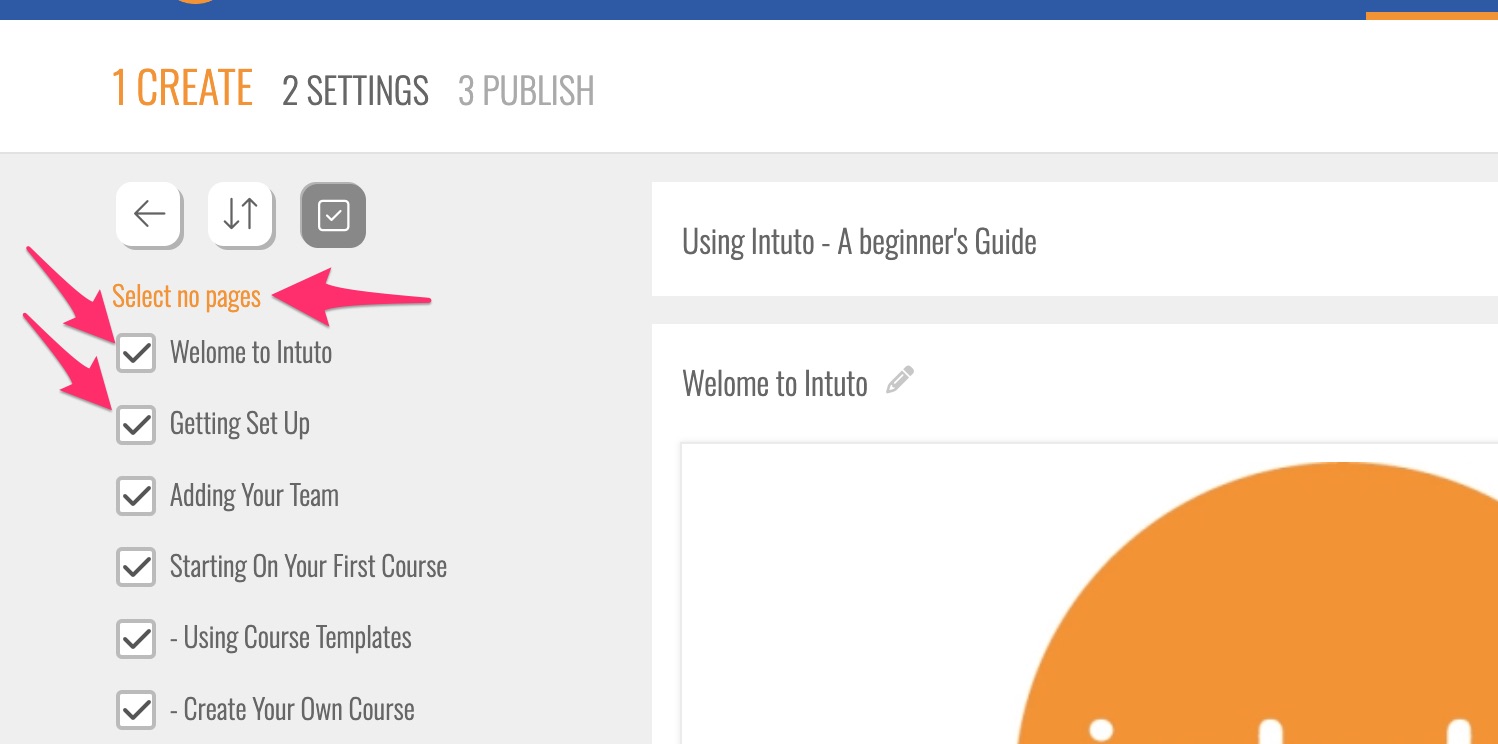Uncheck the Getting Set Up checkbox
1498x744 pixels.
click(136, 425)
